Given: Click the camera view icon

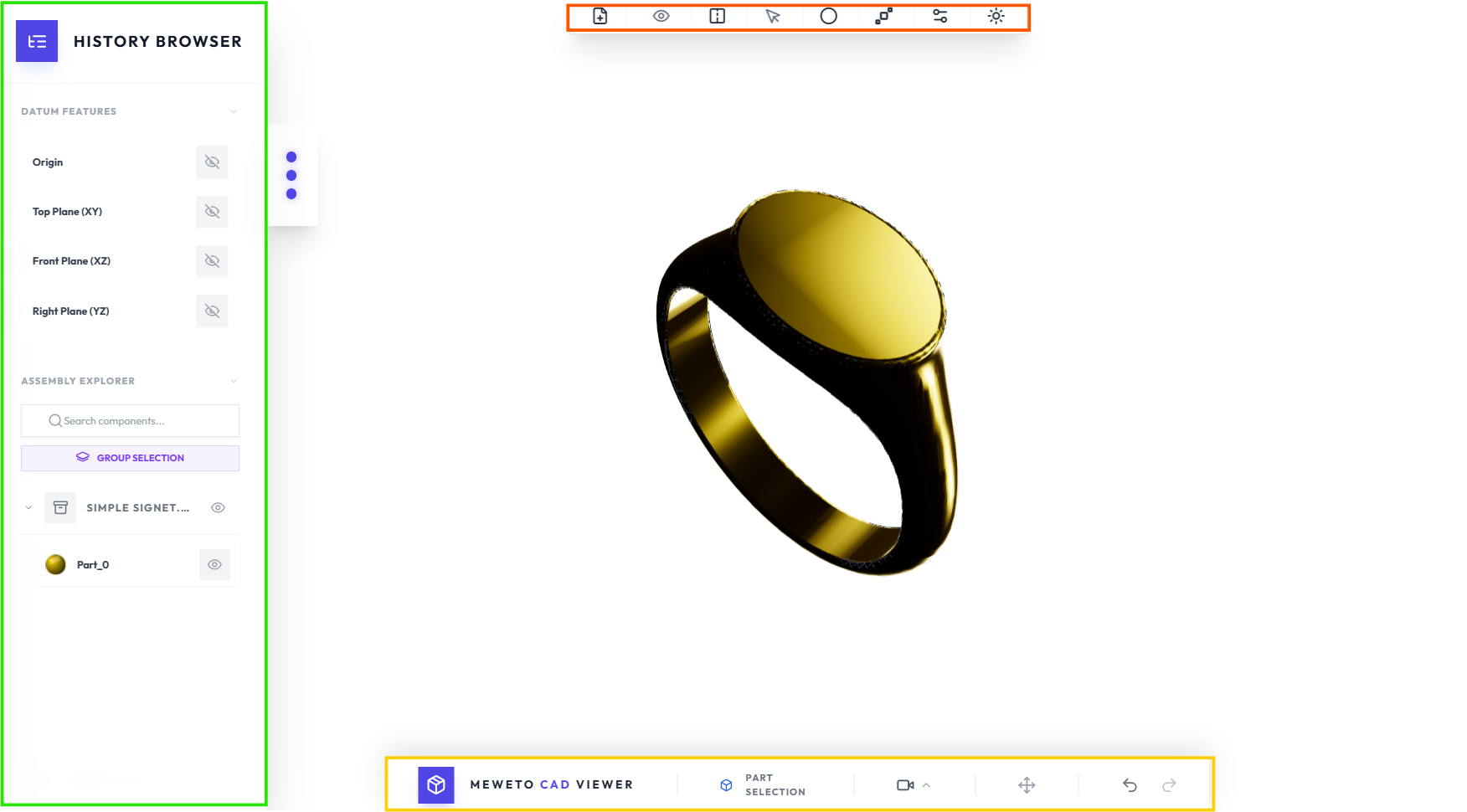Looking at the screenshot, I should tap(905, 785).
